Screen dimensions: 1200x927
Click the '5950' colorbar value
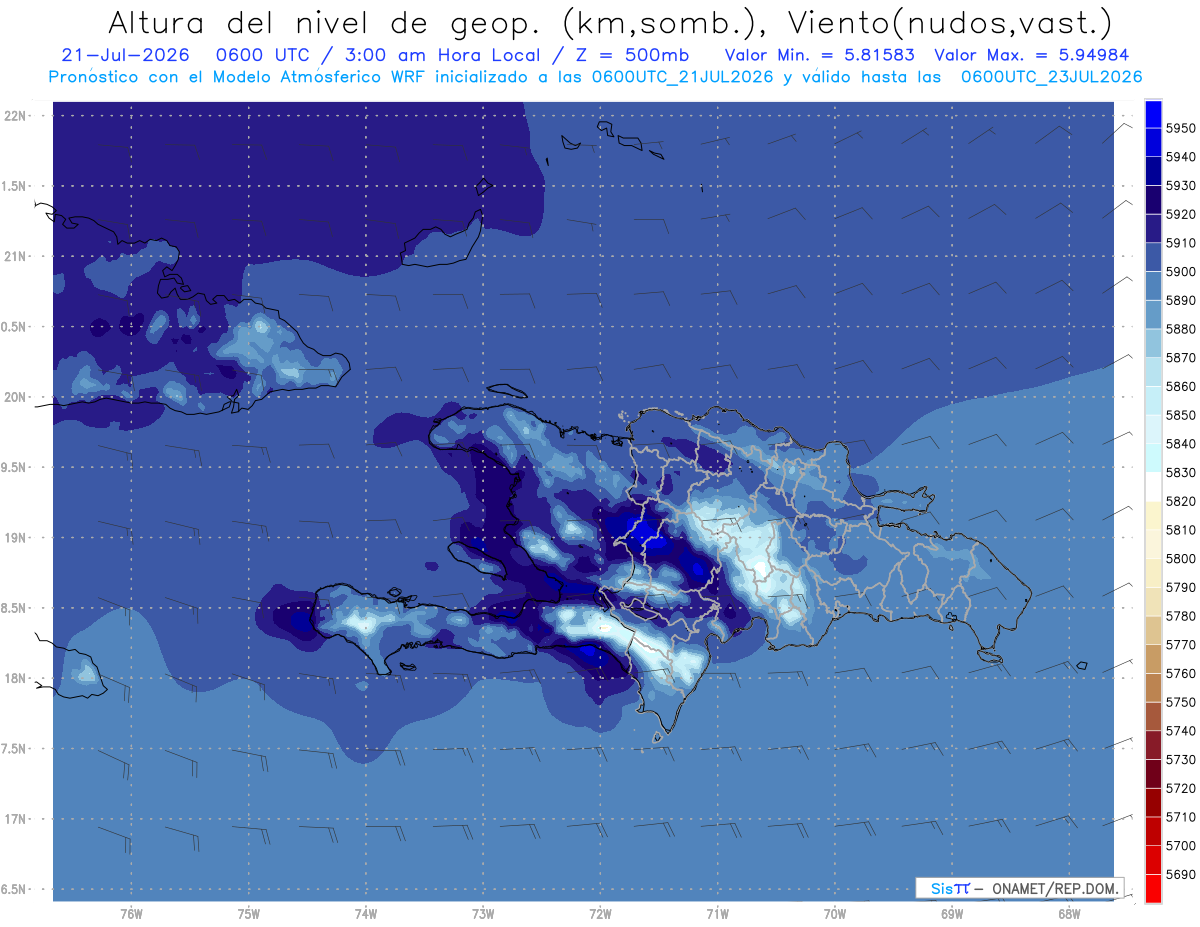[x=1181, y=128]
